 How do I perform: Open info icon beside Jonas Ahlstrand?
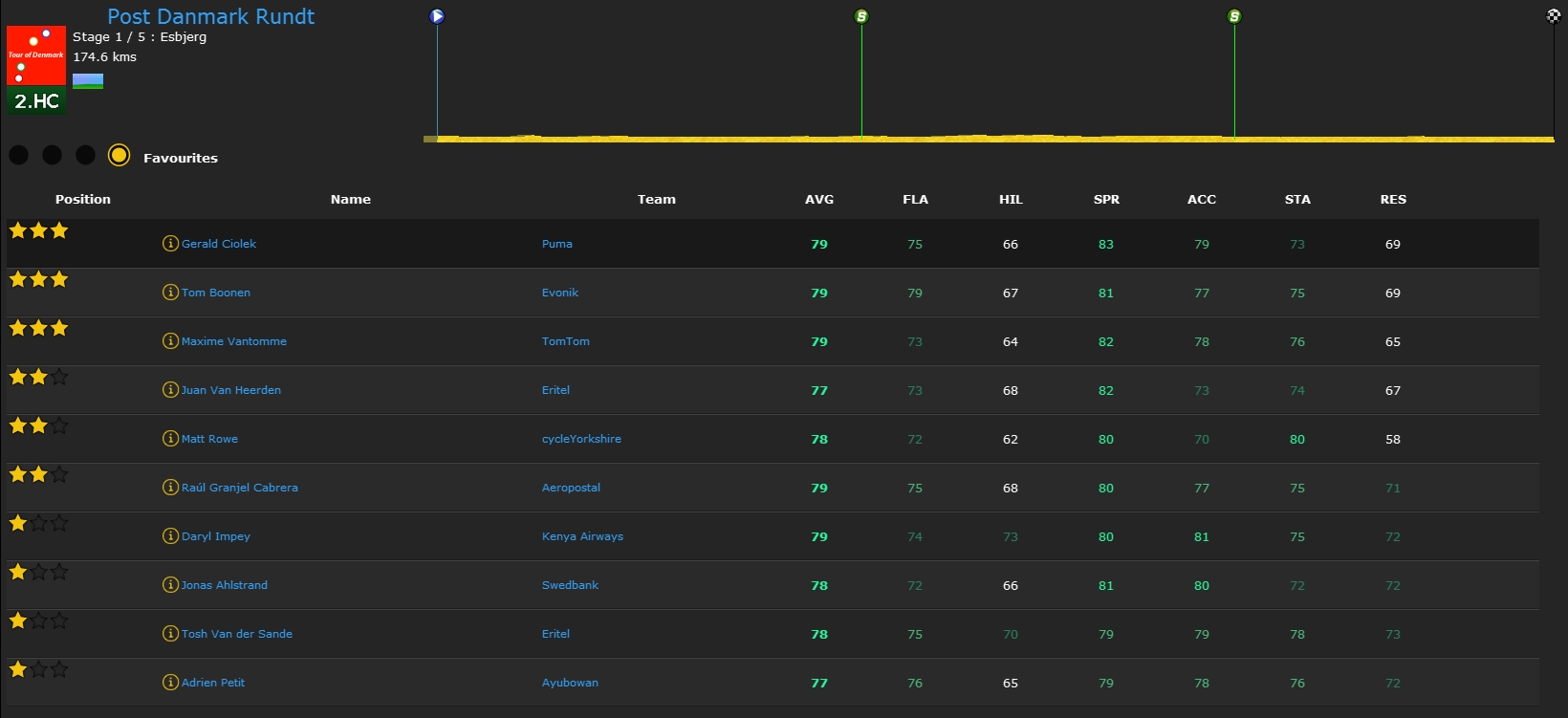[x=170, y=585]
